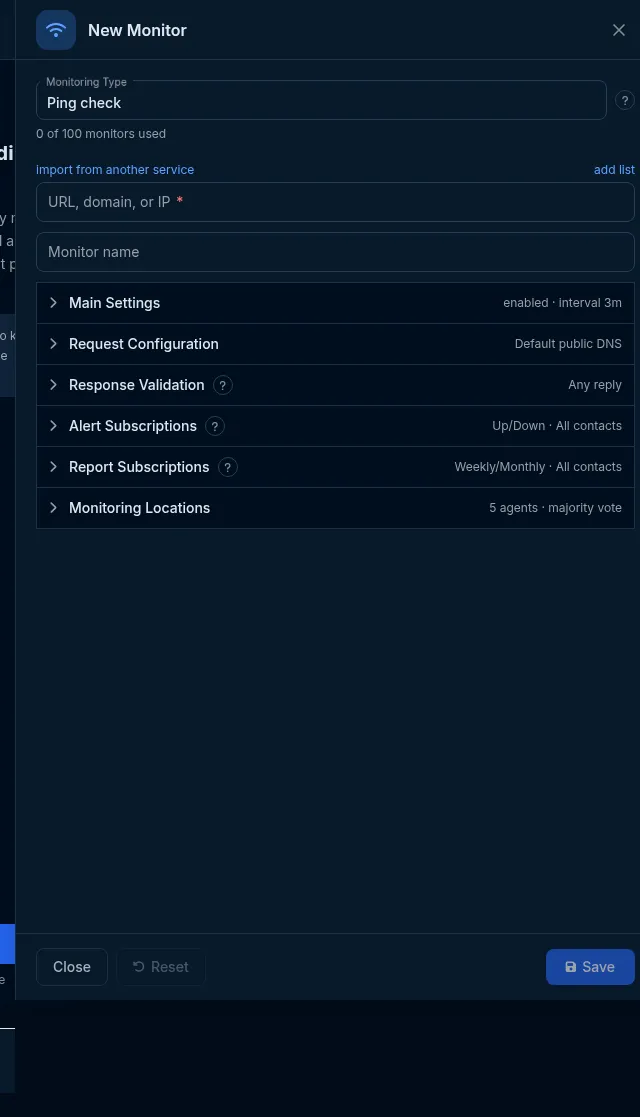Expand the Report Subscriptions section
The height and width of the screenshot is (1117, 640).
(335, 467)
